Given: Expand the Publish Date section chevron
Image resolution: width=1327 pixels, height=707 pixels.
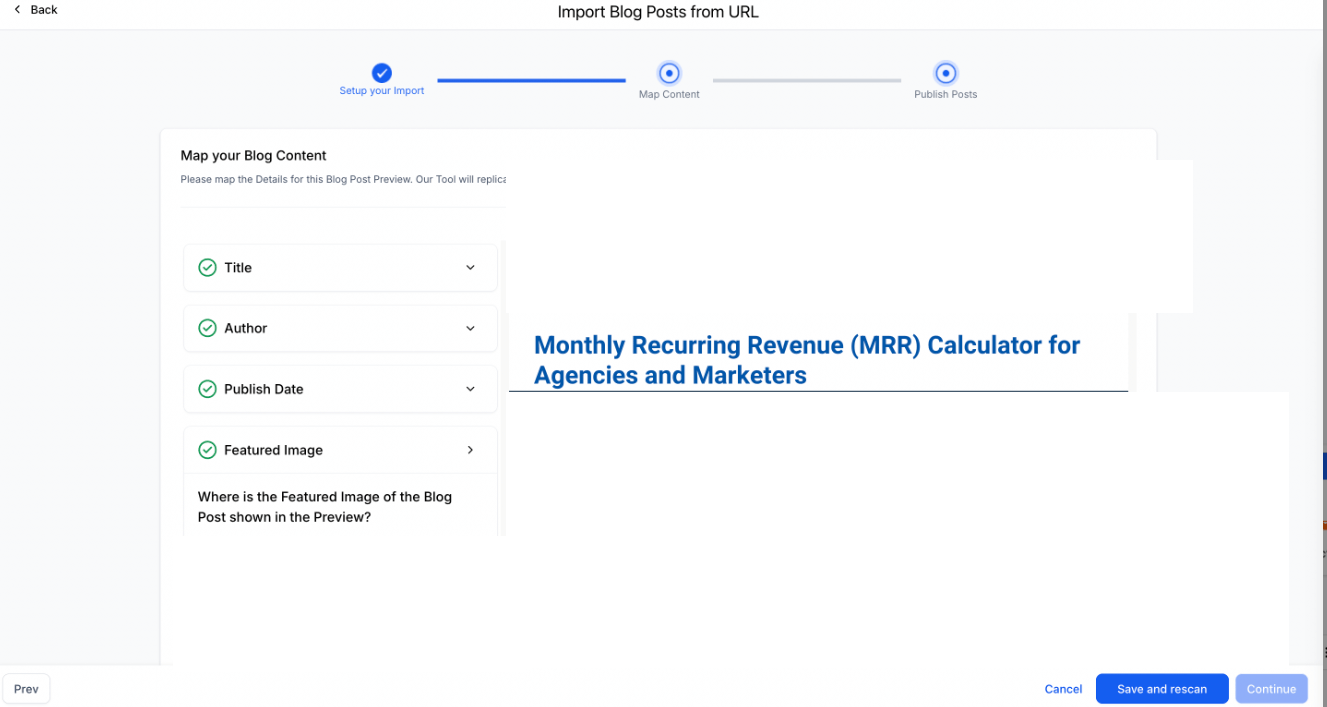Looking at the screenshot, I should click(x=470, y=389).
